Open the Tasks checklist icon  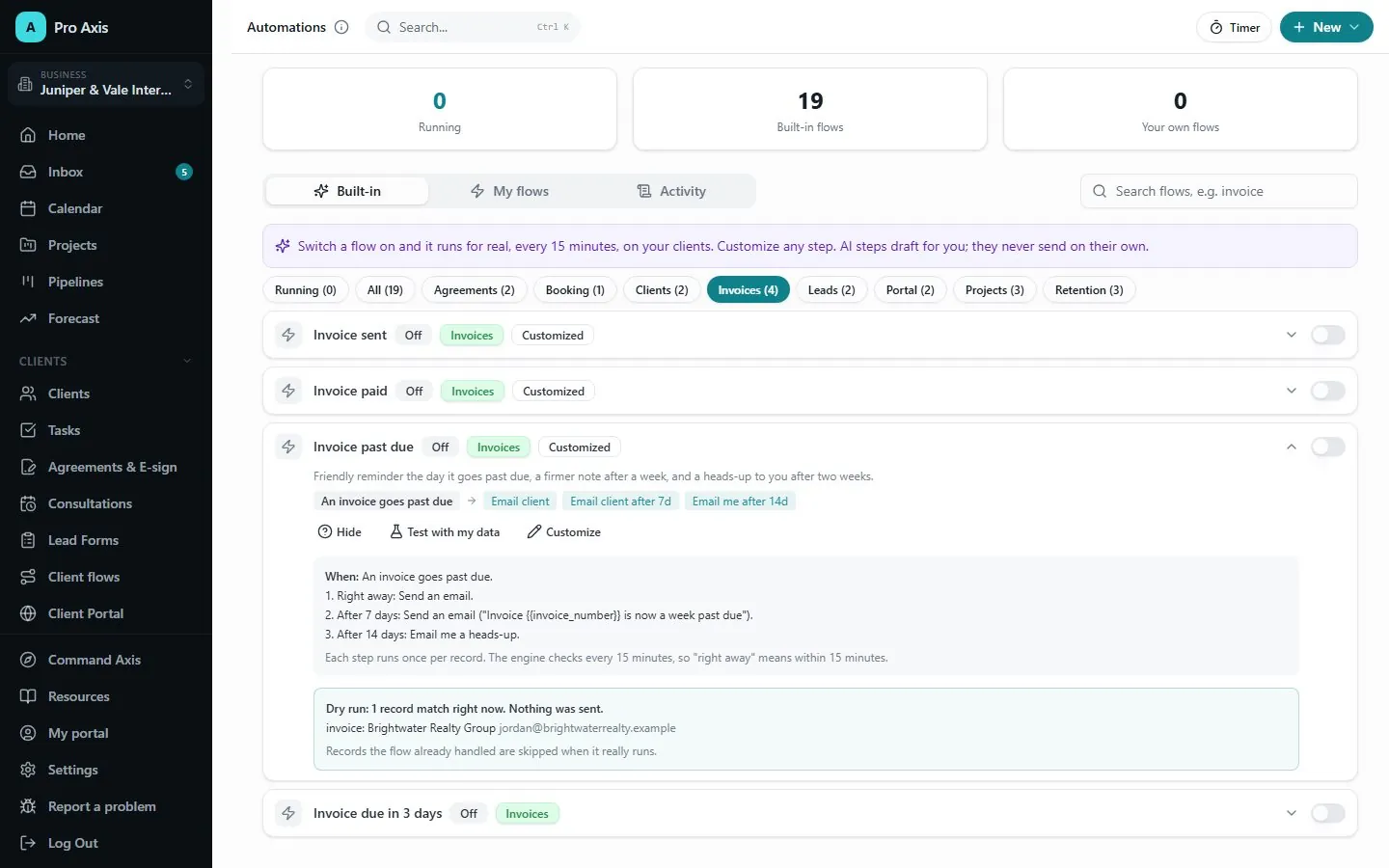(x=28, y=430)
